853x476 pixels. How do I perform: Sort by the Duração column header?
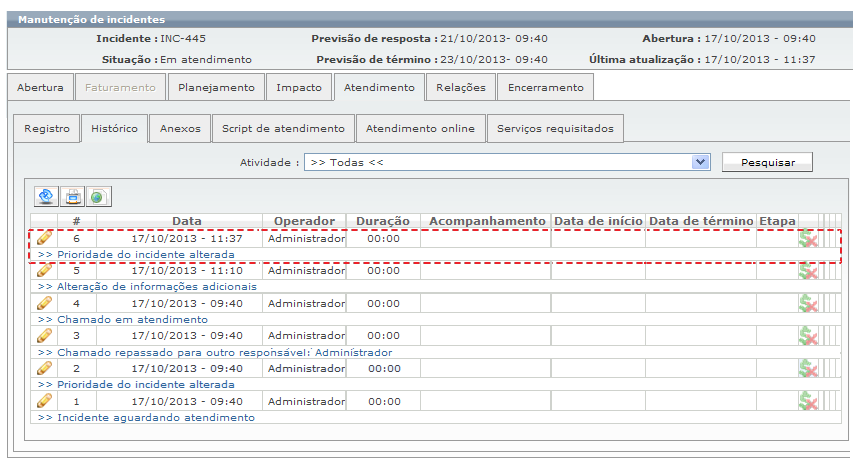383,221
